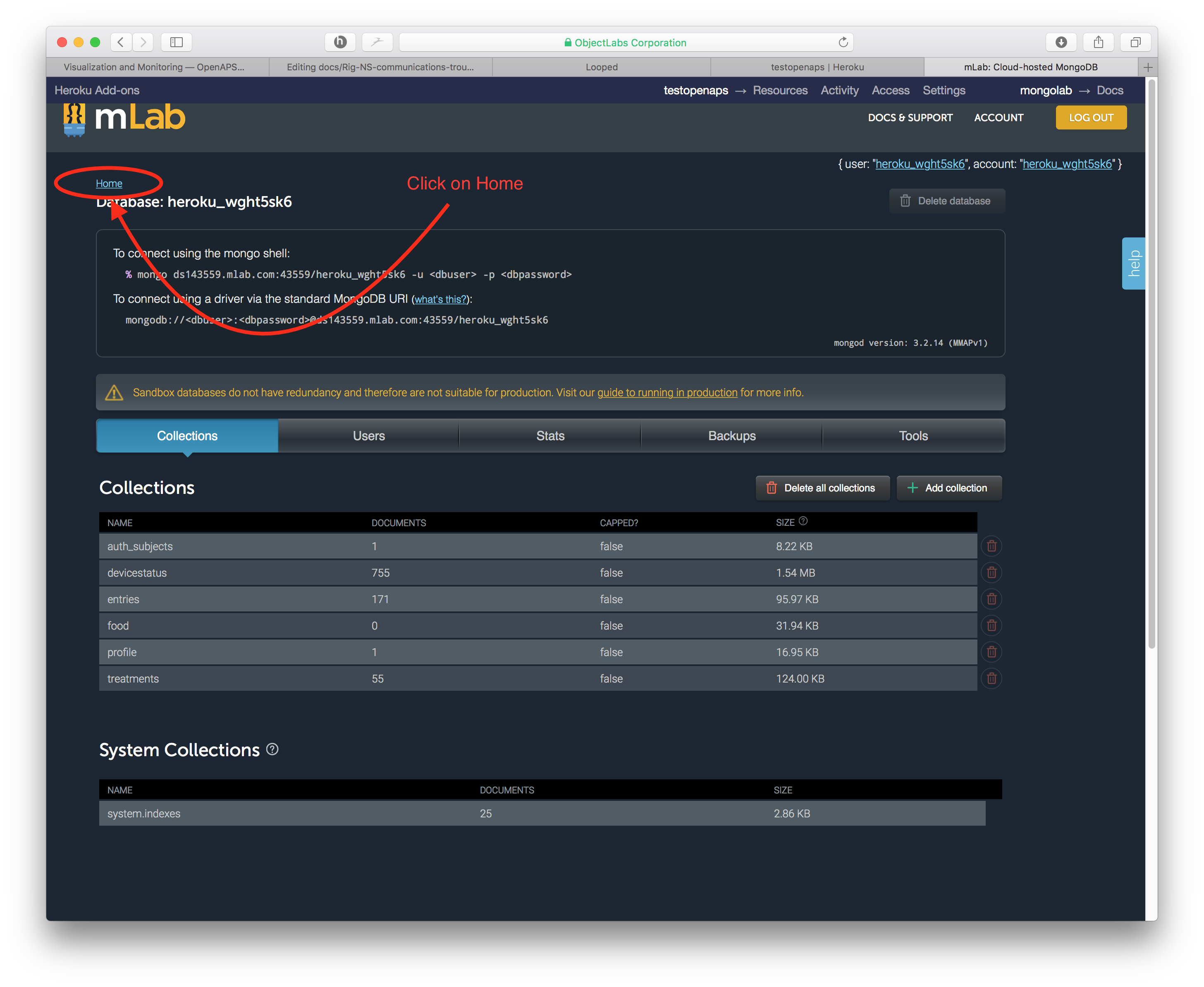This screenshot has height=987, width=1204.
Task: Open the auth_subjects collection row
Action: click(538, 546)
